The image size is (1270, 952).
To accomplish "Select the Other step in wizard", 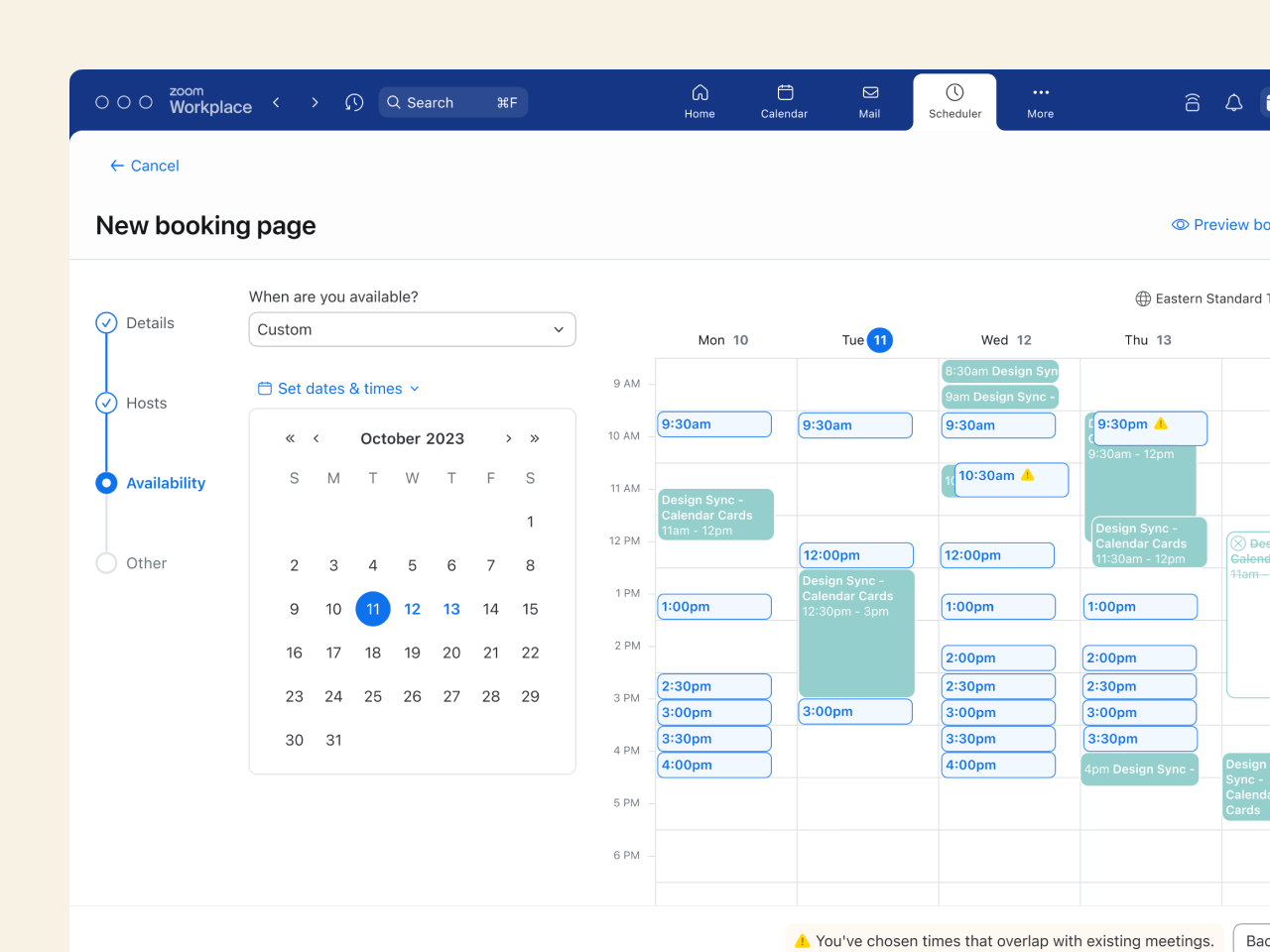I will point(106,563).
